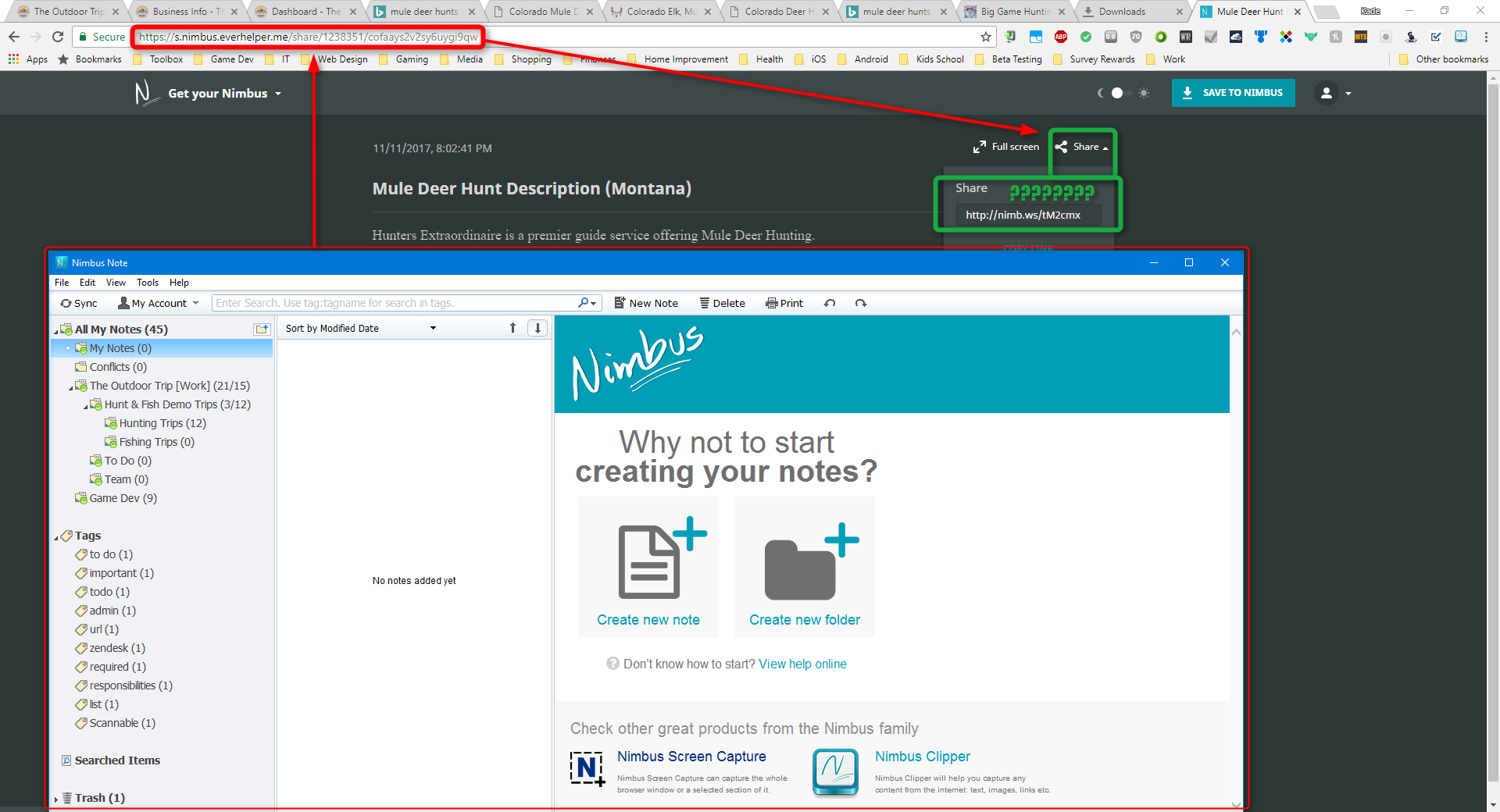Collapse the Tags section
This screenshot has width=1500, height=812.
pyautogui.click(x=56, y=537)
